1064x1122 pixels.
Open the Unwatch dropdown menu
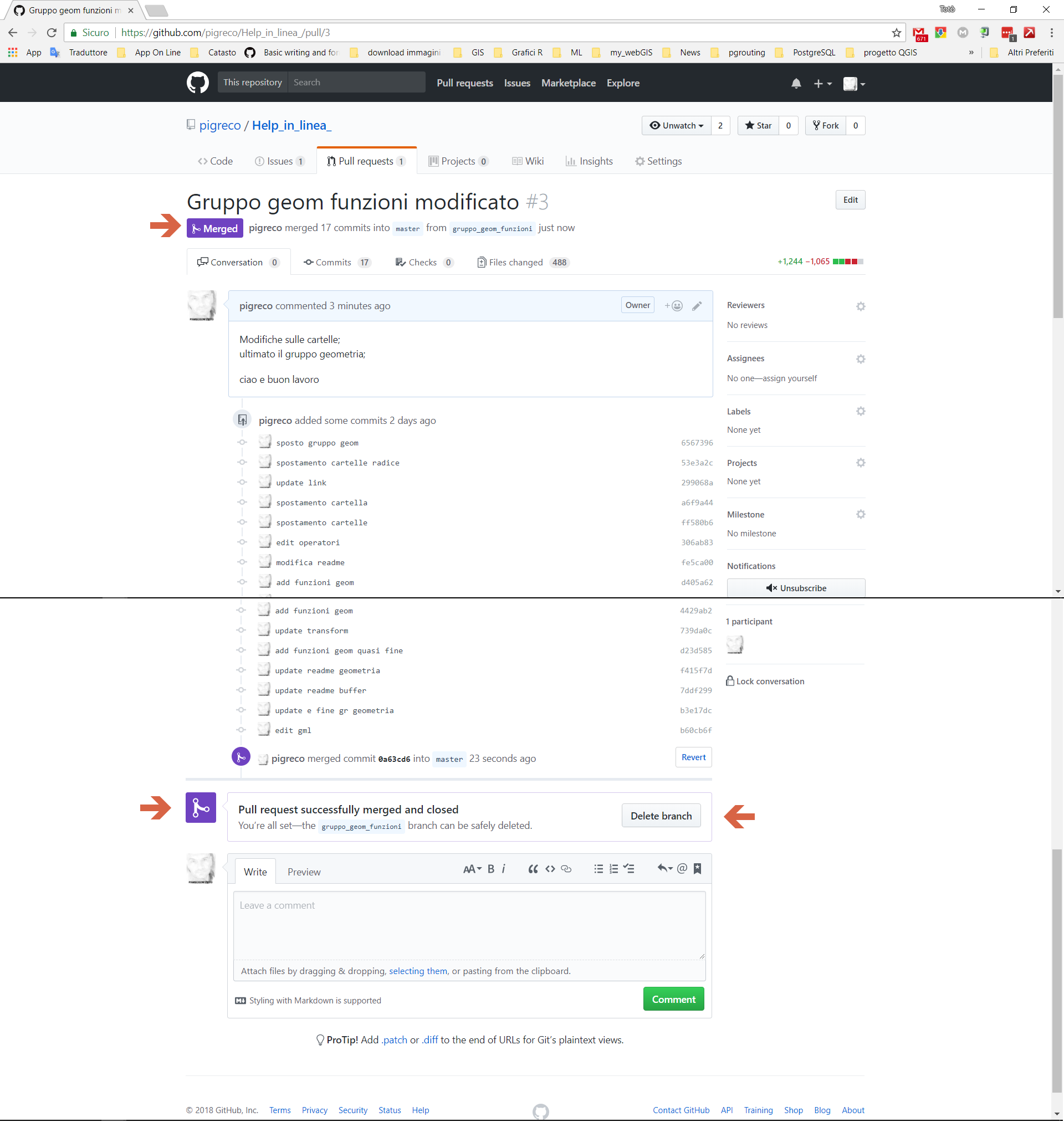[x=676, y=125]
